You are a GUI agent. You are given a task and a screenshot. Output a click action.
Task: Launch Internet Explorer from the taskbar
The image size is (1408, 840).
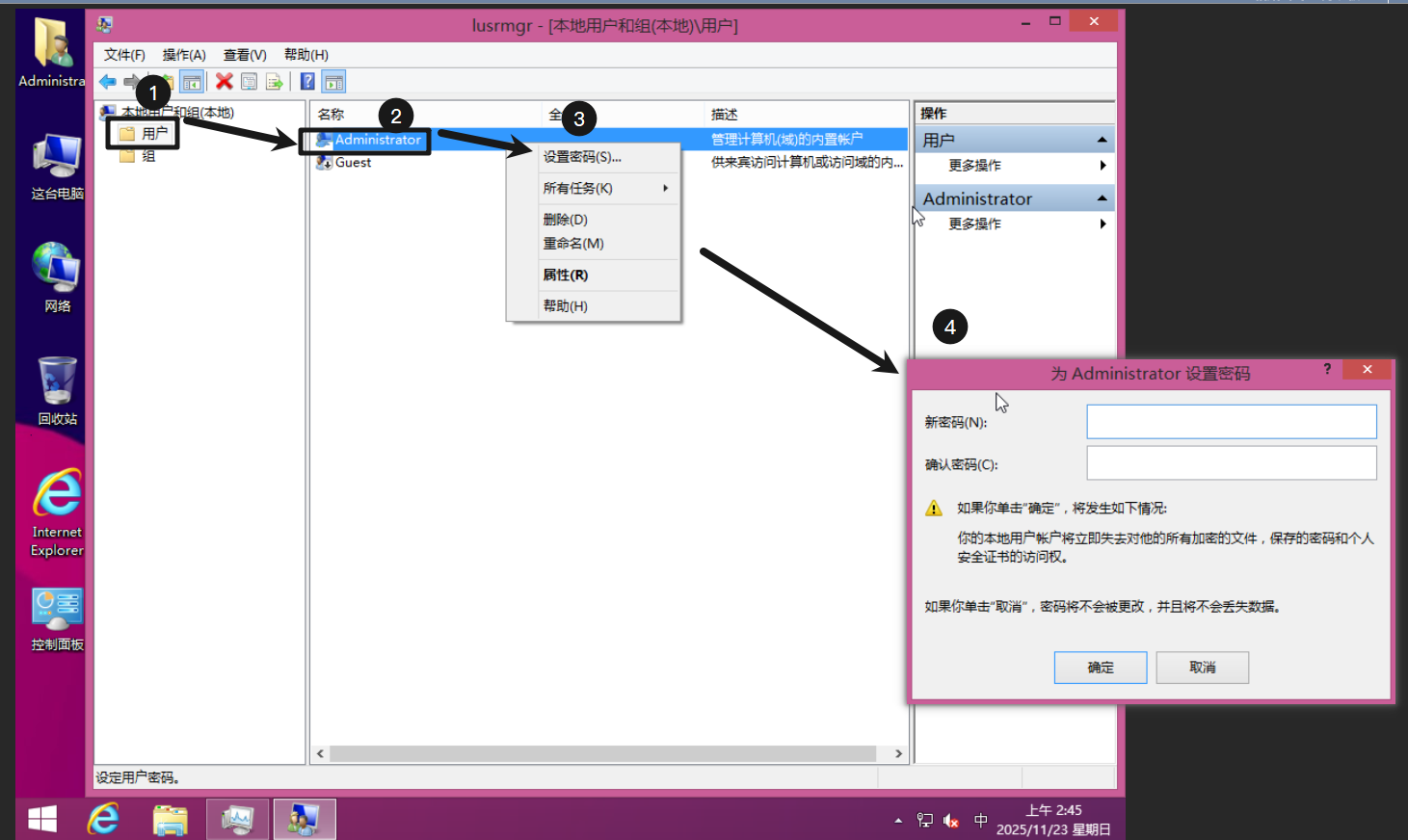coord(103,819)
